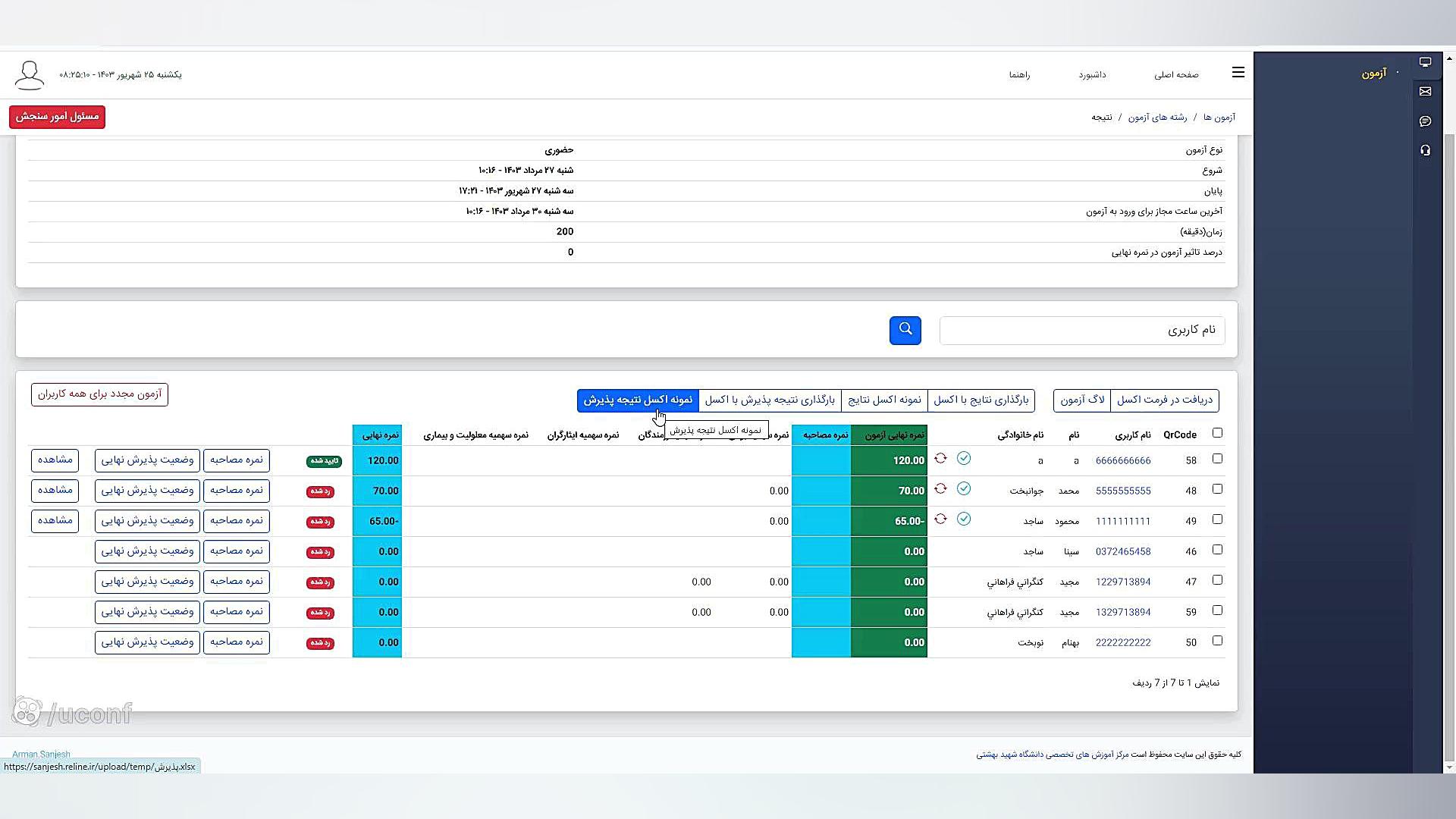Click the نمونه اکسل نتیجه پذیرش button
Image resolution: width=1456 pixels, height=819 pixels.
point(638,400)
